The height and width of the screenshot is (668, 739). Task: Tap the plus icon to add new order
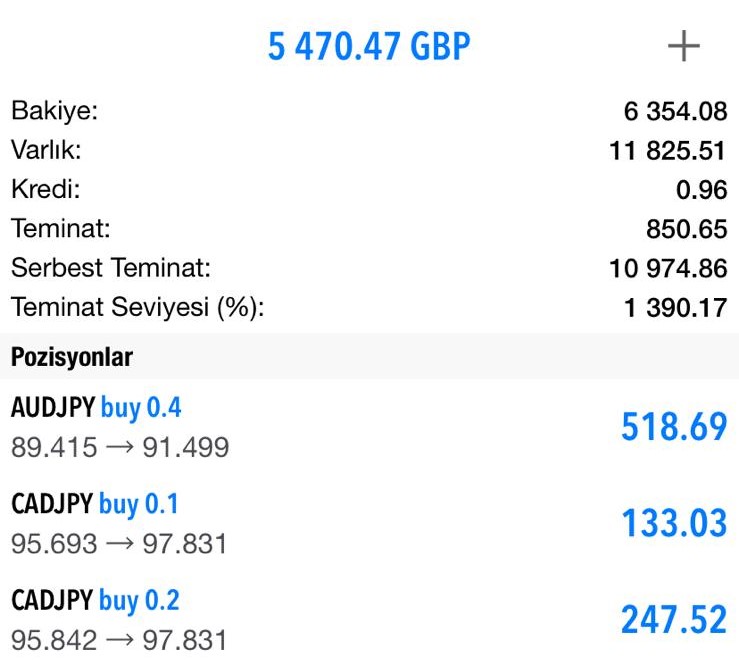tap(684, 47)
